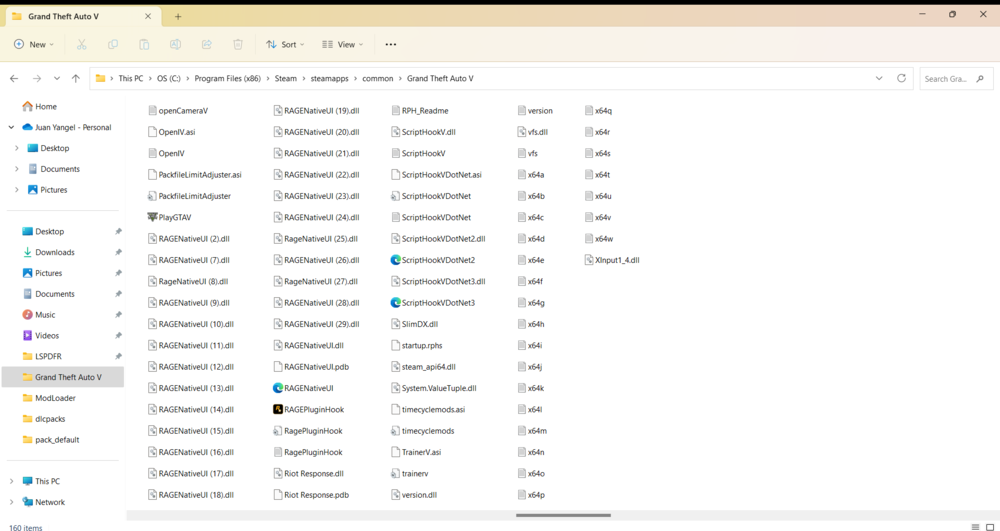Click the Delete trash icon
1000x531 pixels.
tap(238, 45)
